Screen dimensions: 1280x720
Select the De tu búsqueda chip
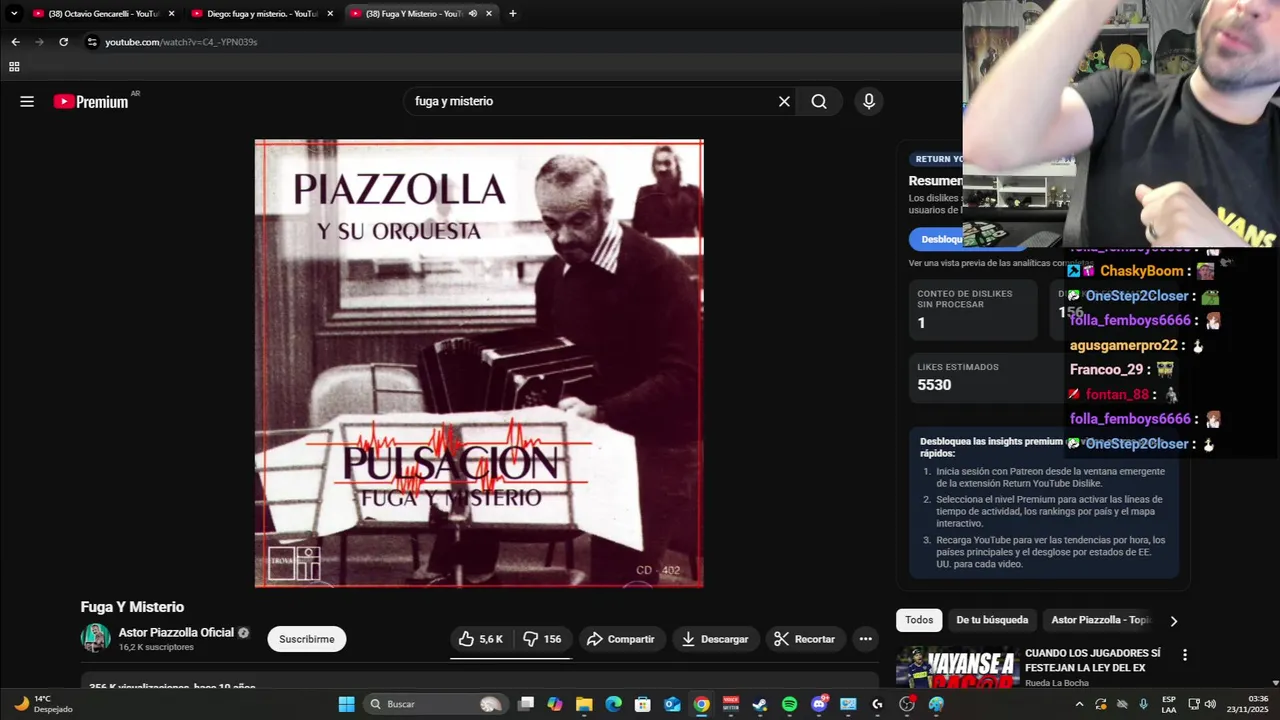click(x=992, y=620)
